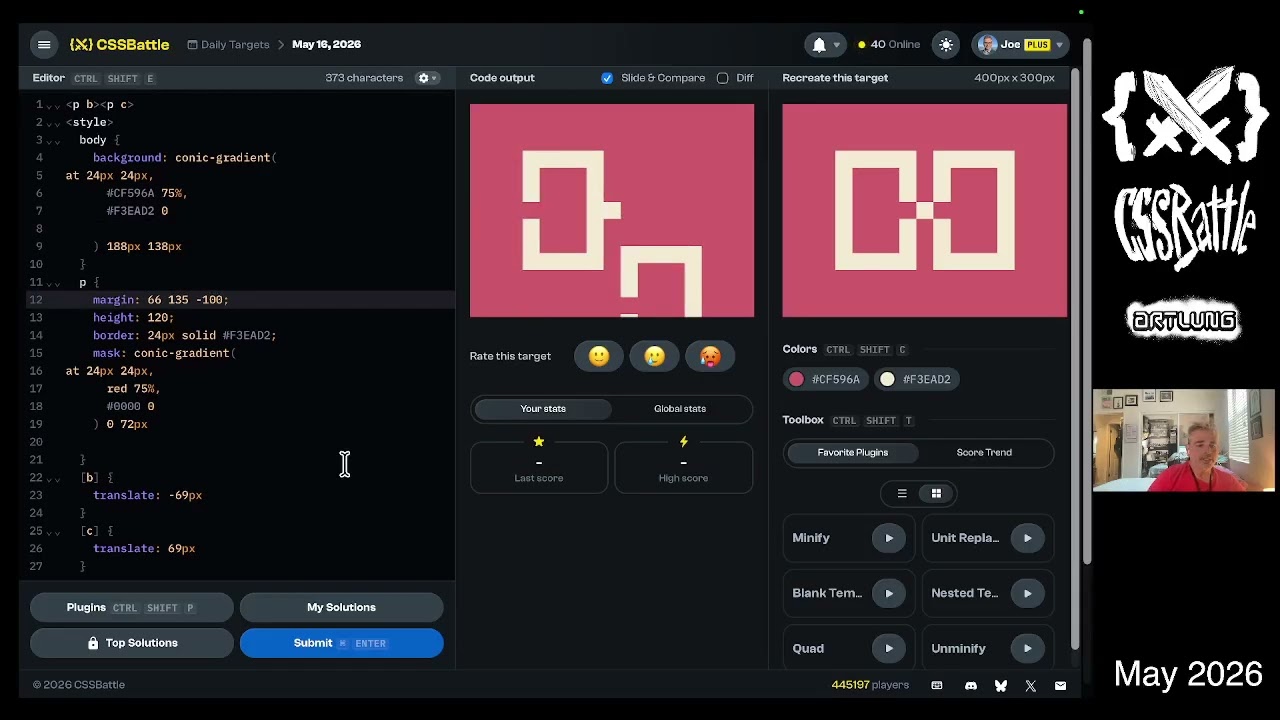Go to Daily Targets breadcrumb
1280x720 pixels.
[228, 44]
